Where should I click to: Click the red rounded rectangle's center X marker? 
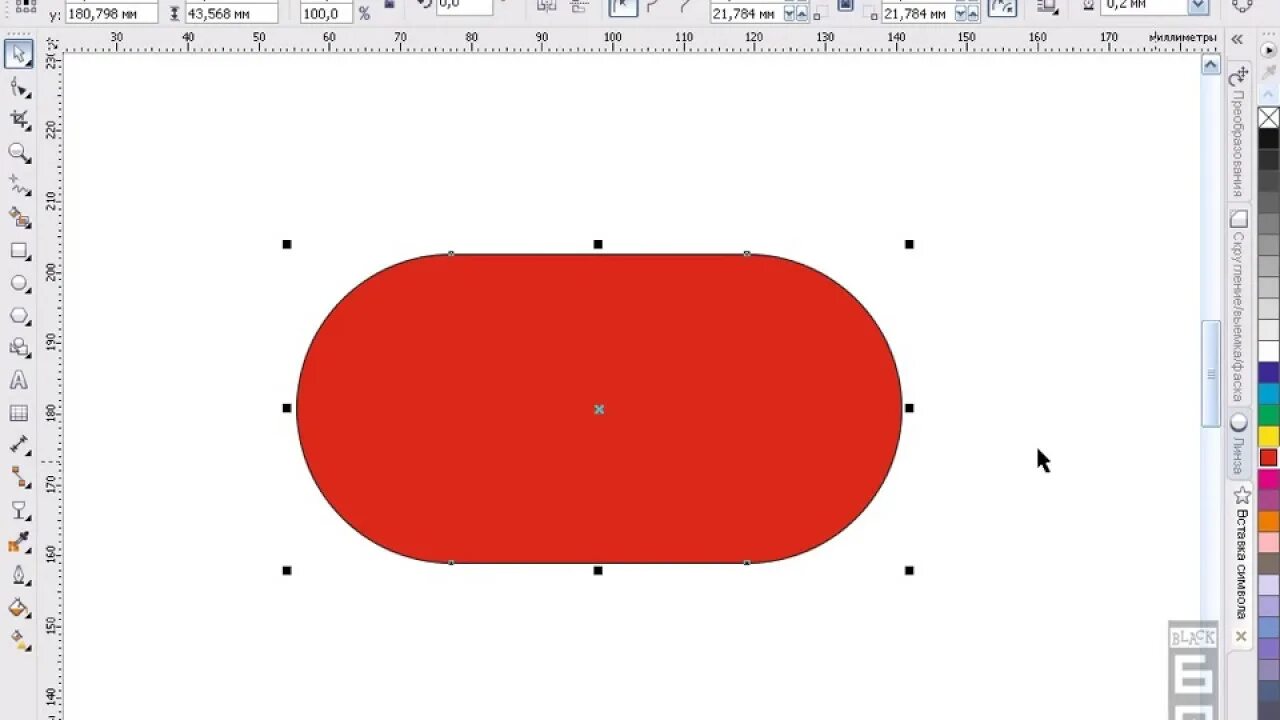(x=599, y=409)
